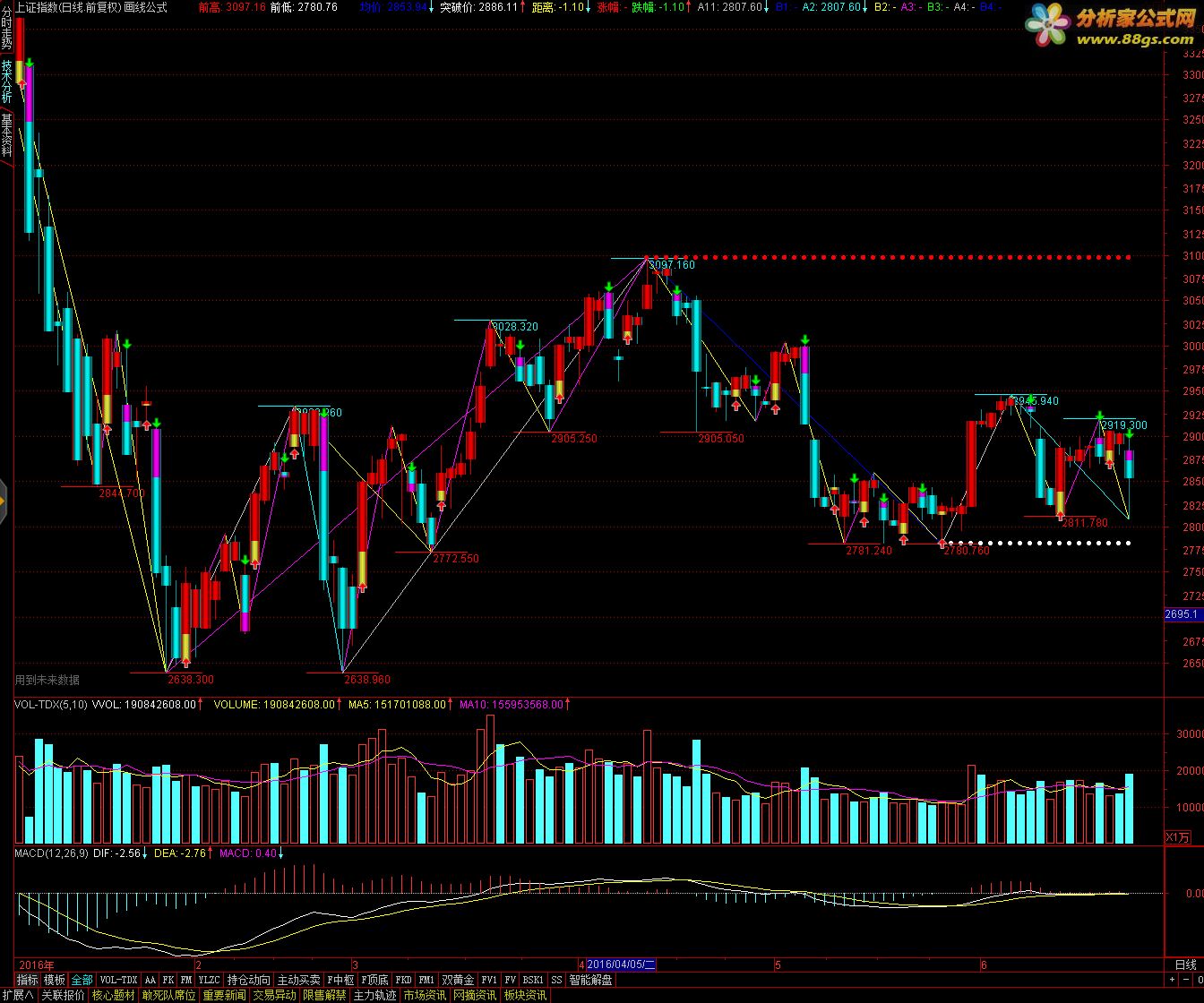The height and width of the screenshot is (1003, 1204).
Task: Click the chart title 上证指数(日线.前复权) 画线公式
Action: click(90, 6)
